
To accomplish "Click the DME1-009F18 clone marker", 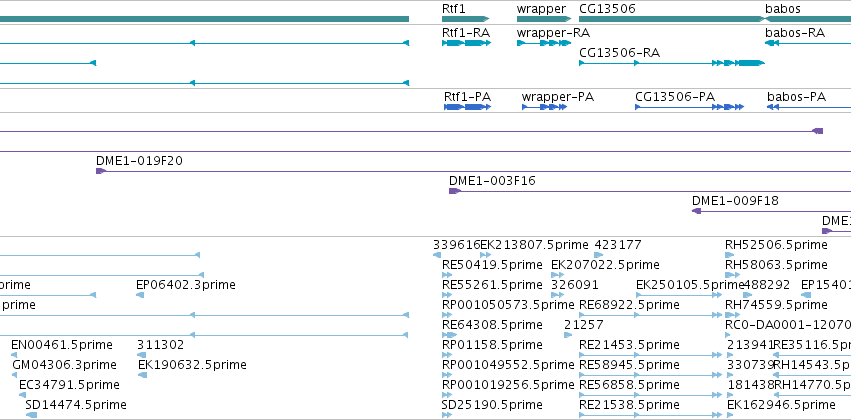I will [x=696, y=211].
